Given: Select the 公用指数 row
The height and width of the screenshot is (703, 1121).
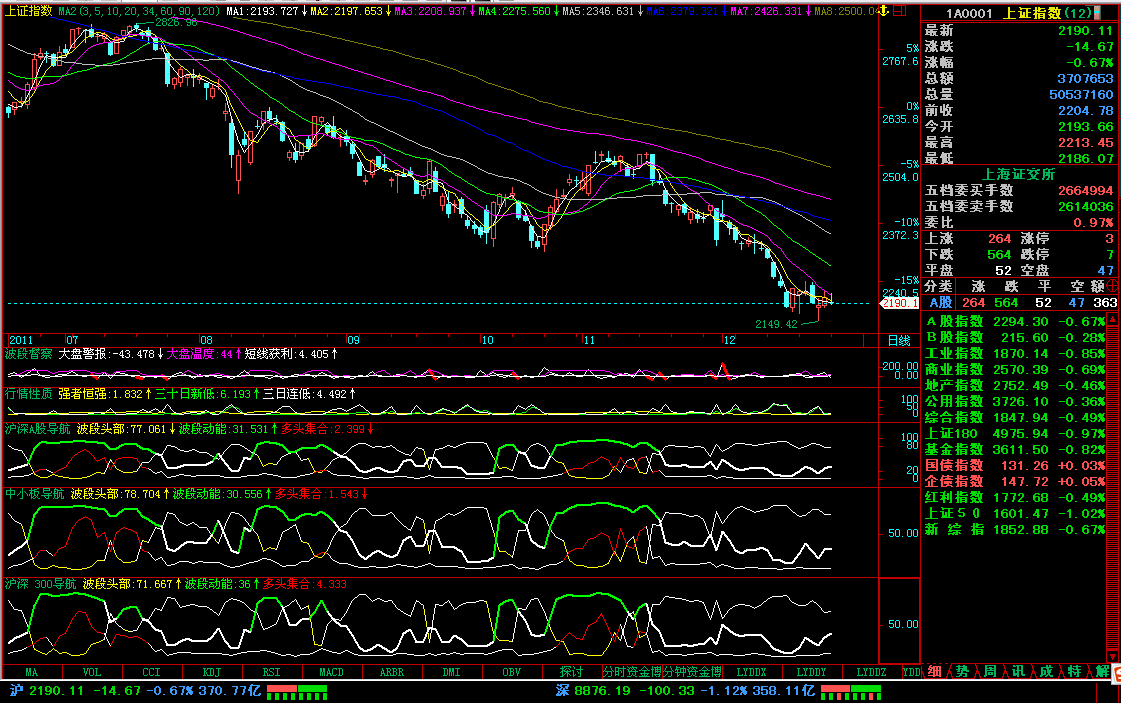Looking at the screenshot, I should click(1015, 401).
